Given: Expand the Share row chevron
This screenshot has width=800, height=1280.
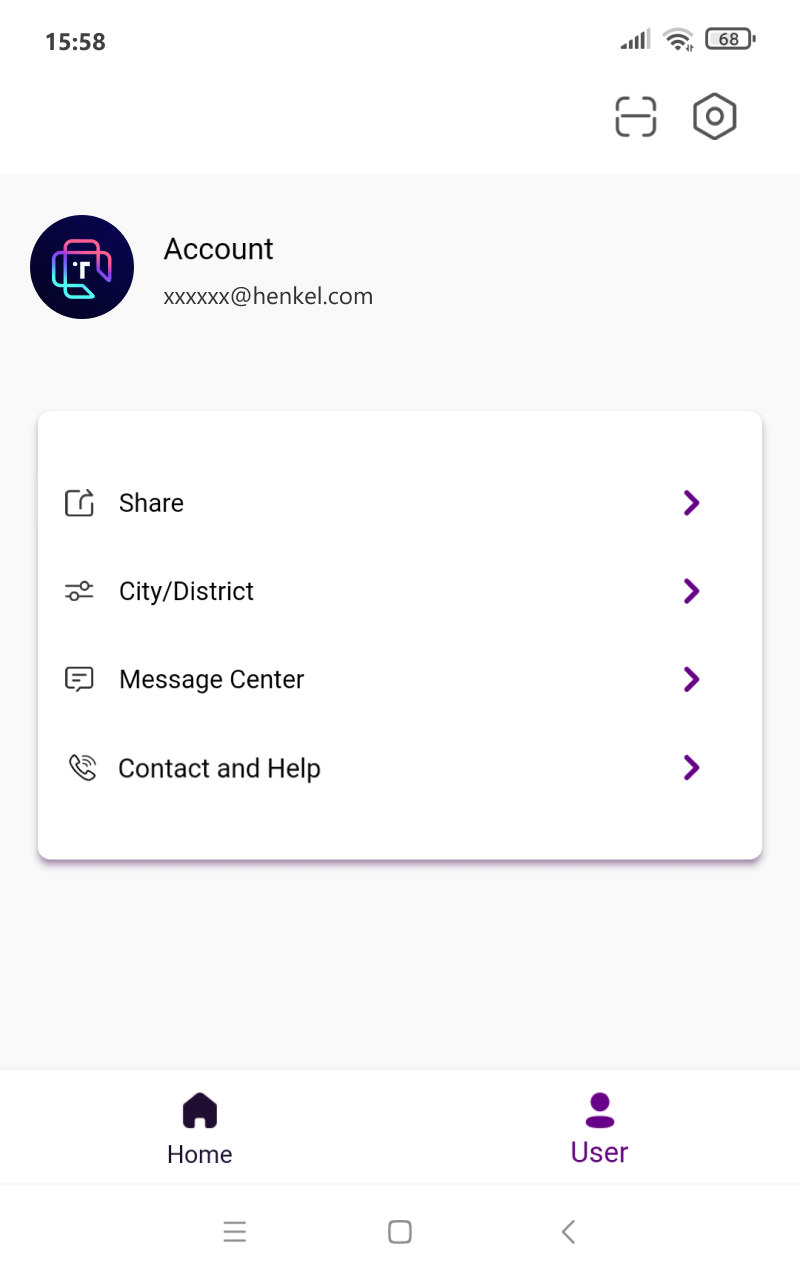Looking at the screenshot, I should pos(690,503).
